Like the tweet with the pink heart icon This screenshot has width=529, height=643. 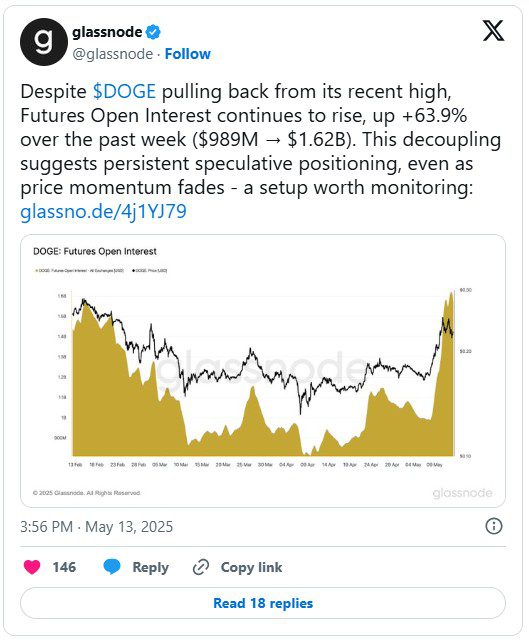coord(32,567)
